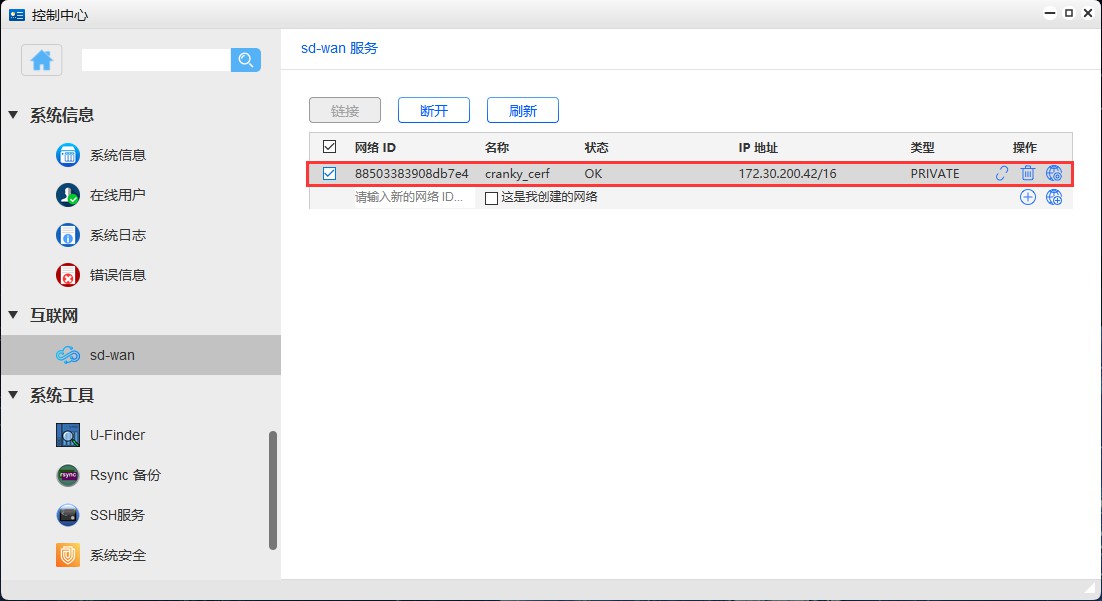Click the home icon above the sidebar
Image resolution: width=1102 pixels, height=601 pixels.
40,60
